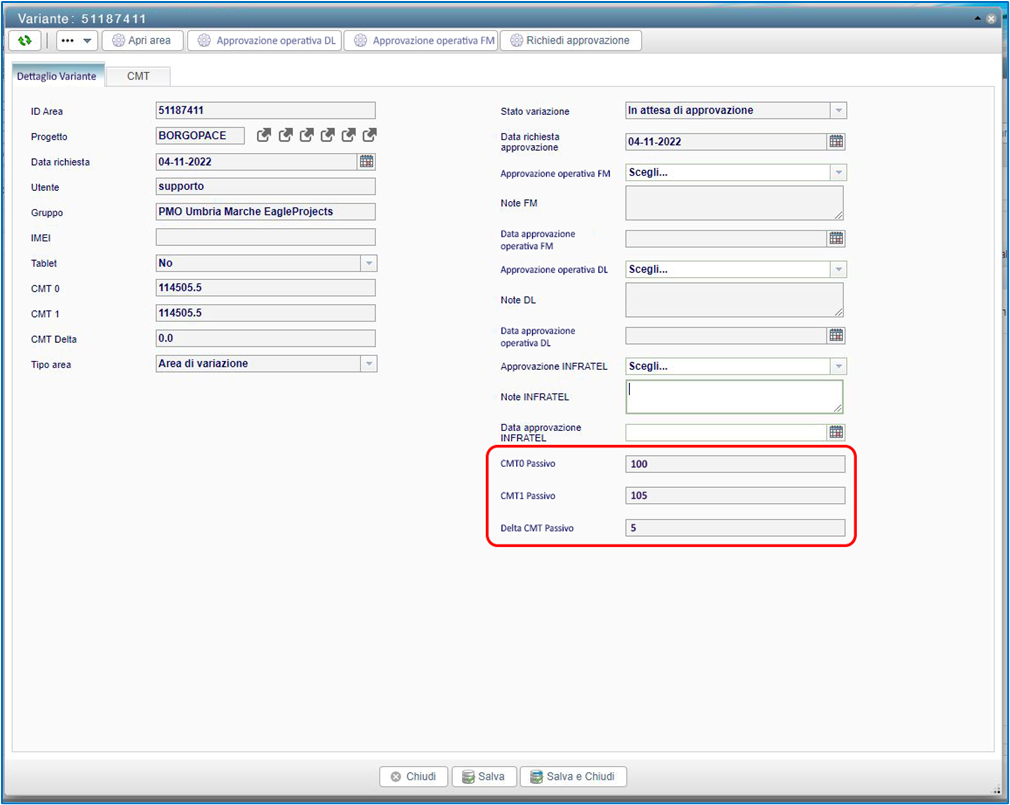This screenshot has width=1010, height=805.
Task: Open calendar for Data richiesta approvazione
Action: click(x=836, y=142)
